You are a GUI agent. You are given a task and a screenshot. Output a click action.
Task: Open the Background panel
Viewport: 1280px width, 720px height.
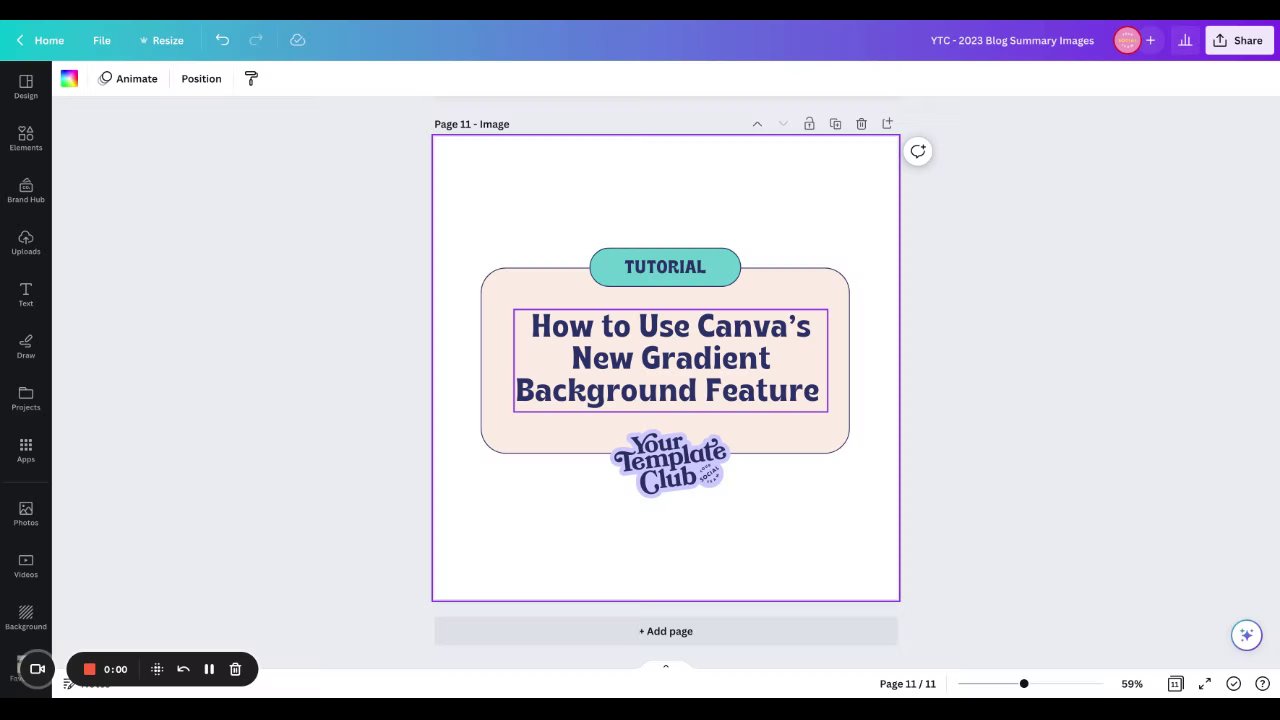[26, 617]
